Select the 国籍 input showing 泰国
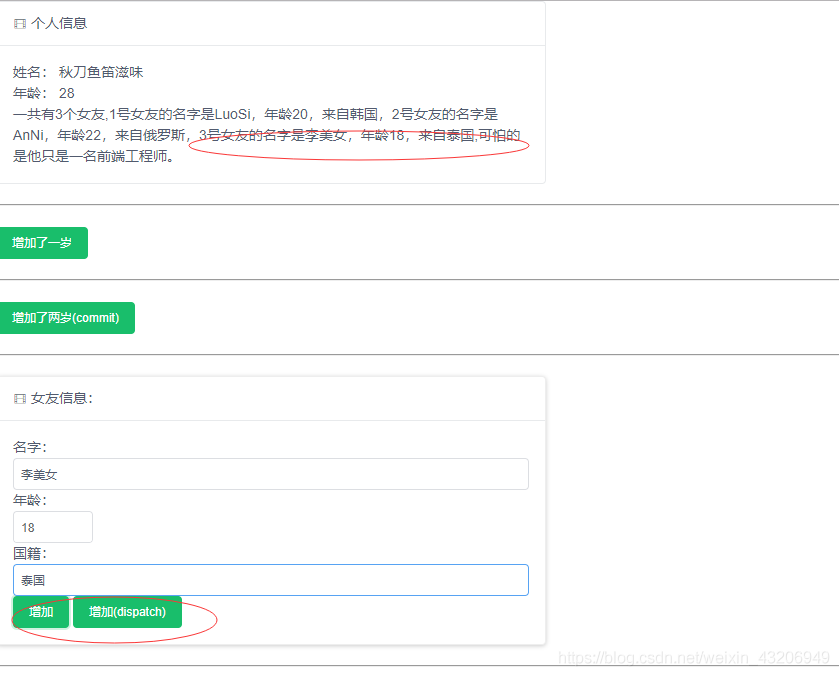Viewport: 839px width, 676px height. click(270, 579)
